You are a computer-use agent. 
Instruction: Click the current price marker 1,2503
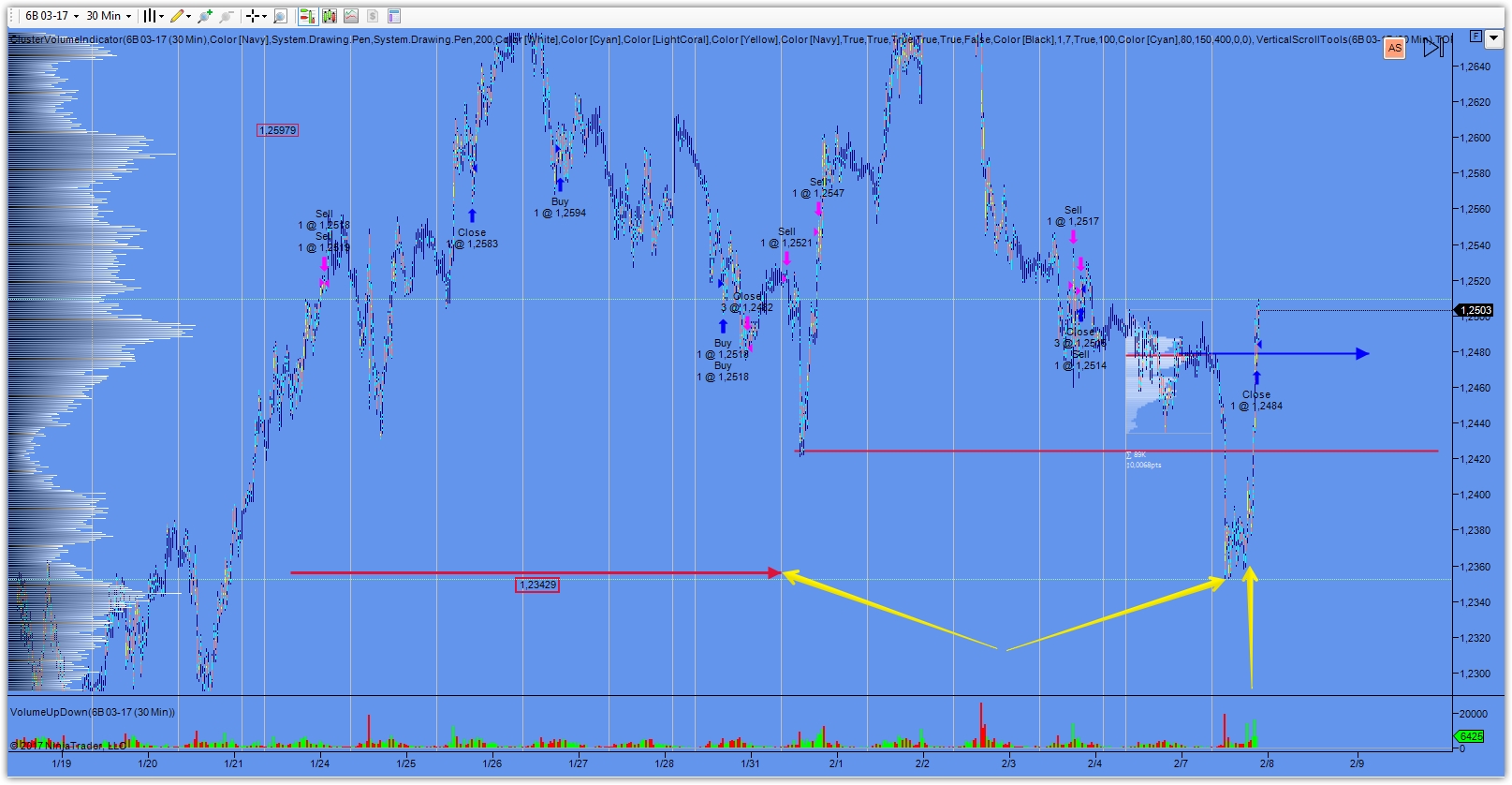(1475, 310)
